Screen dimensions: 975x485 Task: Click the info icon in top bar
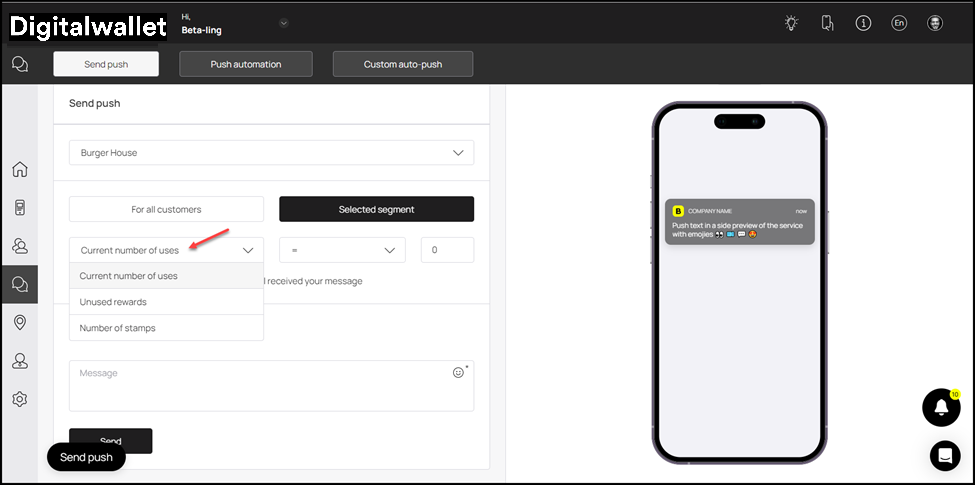click(863, 23)
